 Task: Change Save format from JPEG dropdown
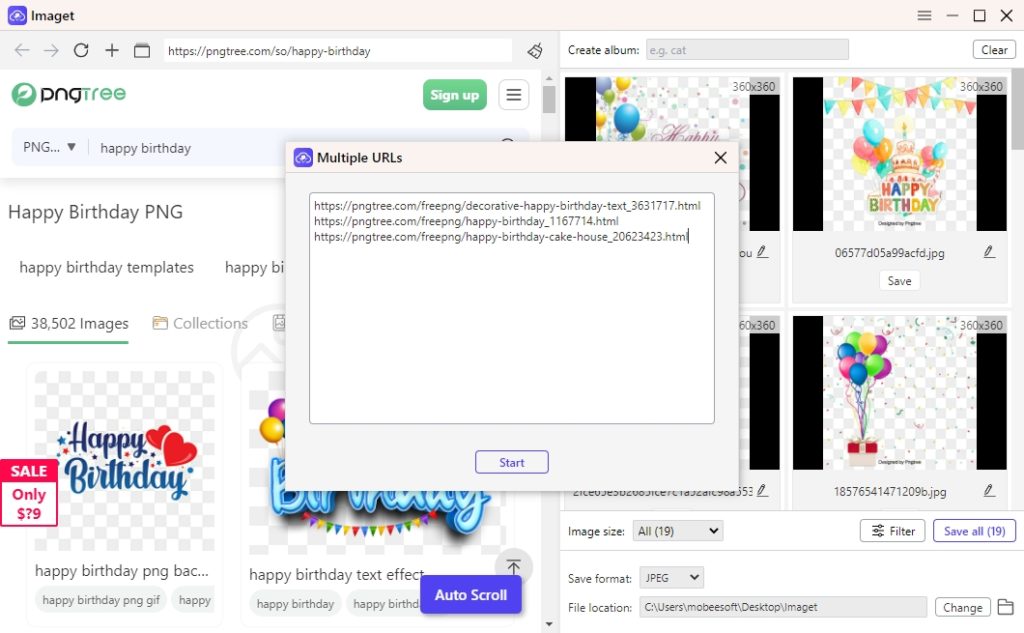click(671, 577)
